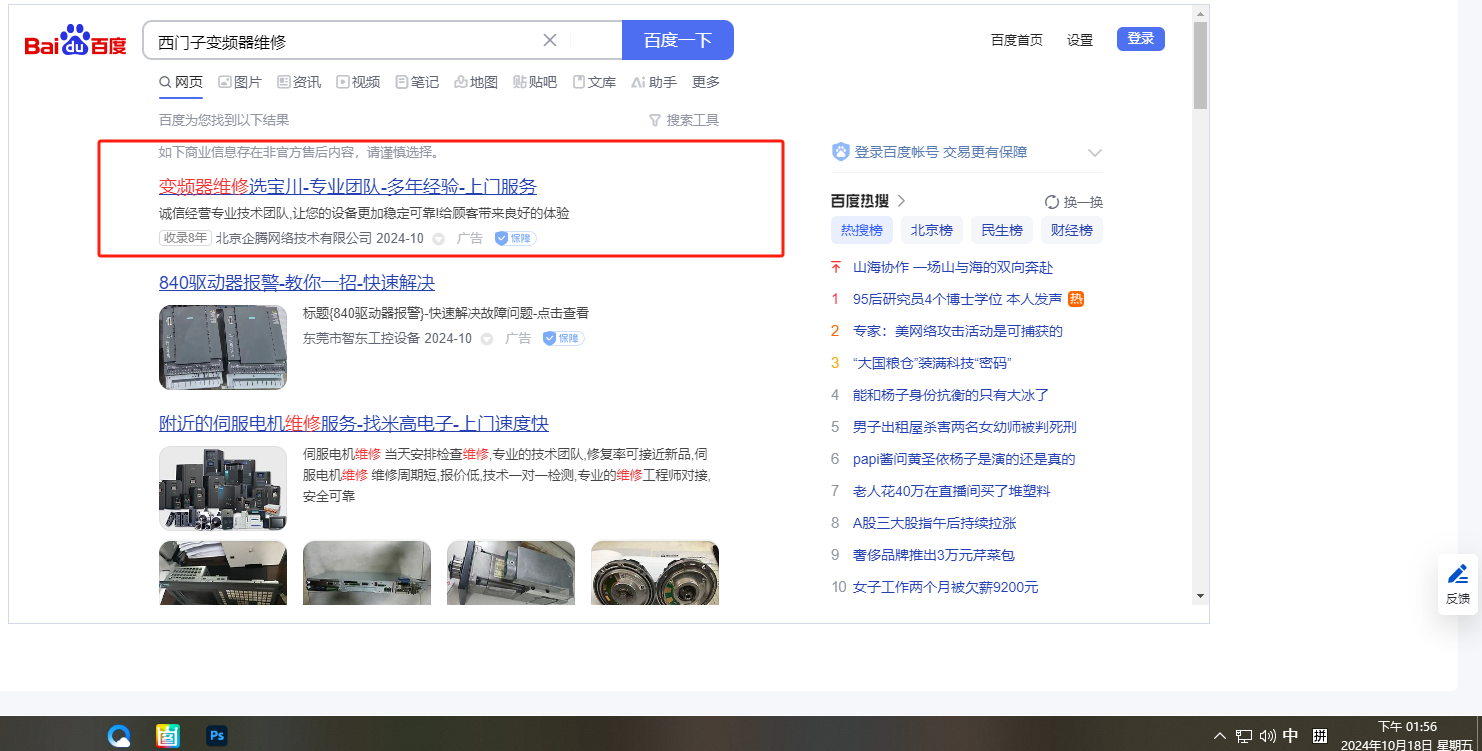1482x751 pixels.
Task: Open the 840驱动器报警 result thumbnail
Action: [223, 347]
